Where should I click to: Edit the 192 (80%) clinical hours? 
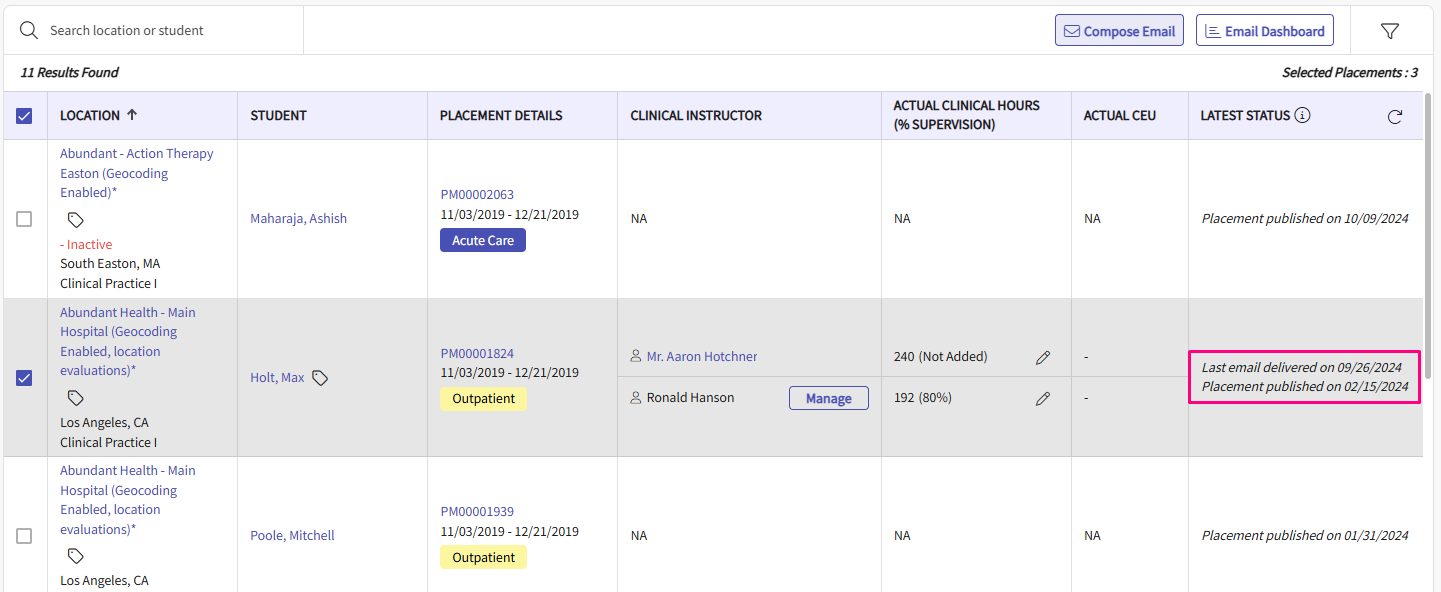tap(1043, 398)
